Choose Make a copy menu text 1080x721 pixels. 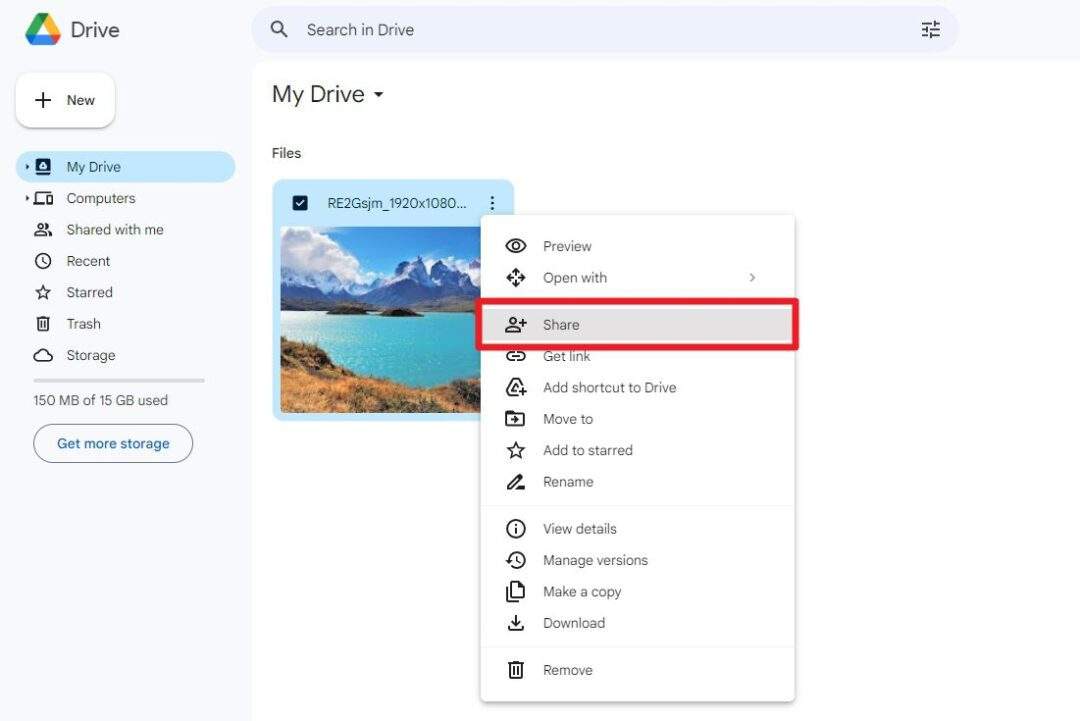click(582, 592)
